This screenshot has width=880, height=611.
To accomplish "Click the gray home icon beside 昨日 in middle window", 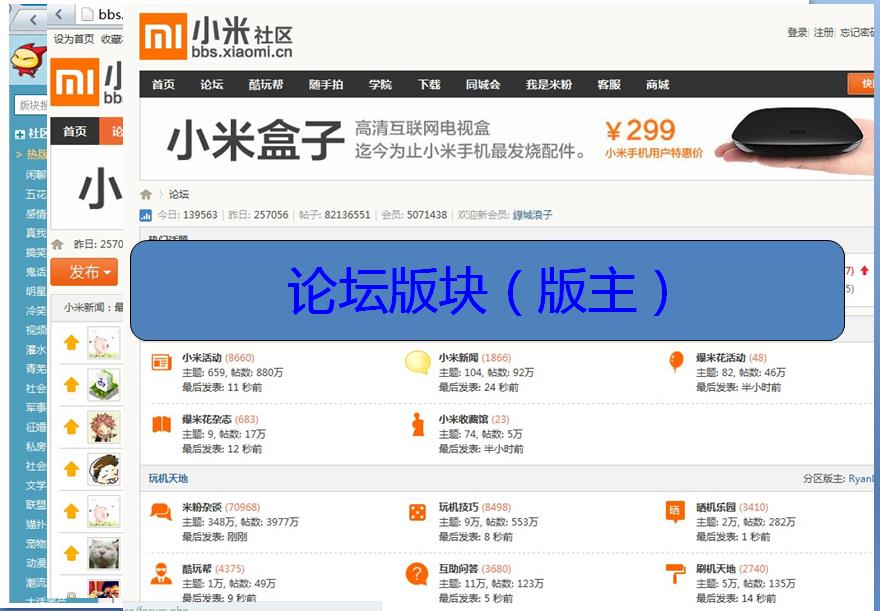I will point(57,245).
